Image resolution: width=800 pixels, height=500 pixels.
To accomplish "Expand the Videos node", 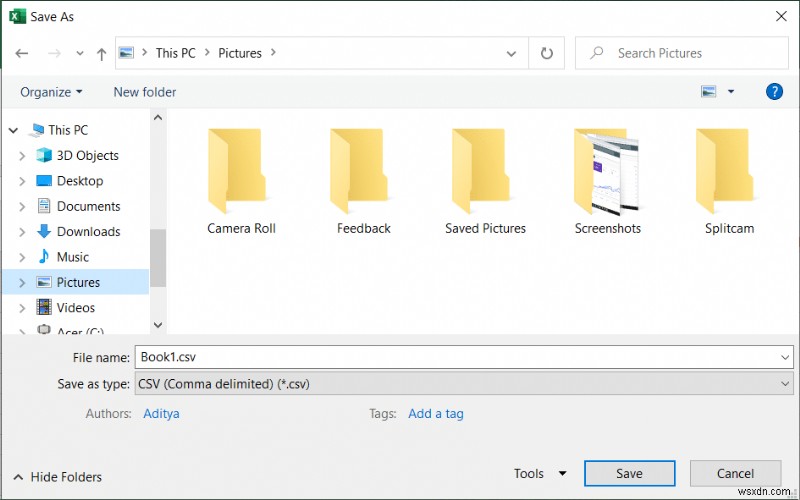I will (22, 308).
